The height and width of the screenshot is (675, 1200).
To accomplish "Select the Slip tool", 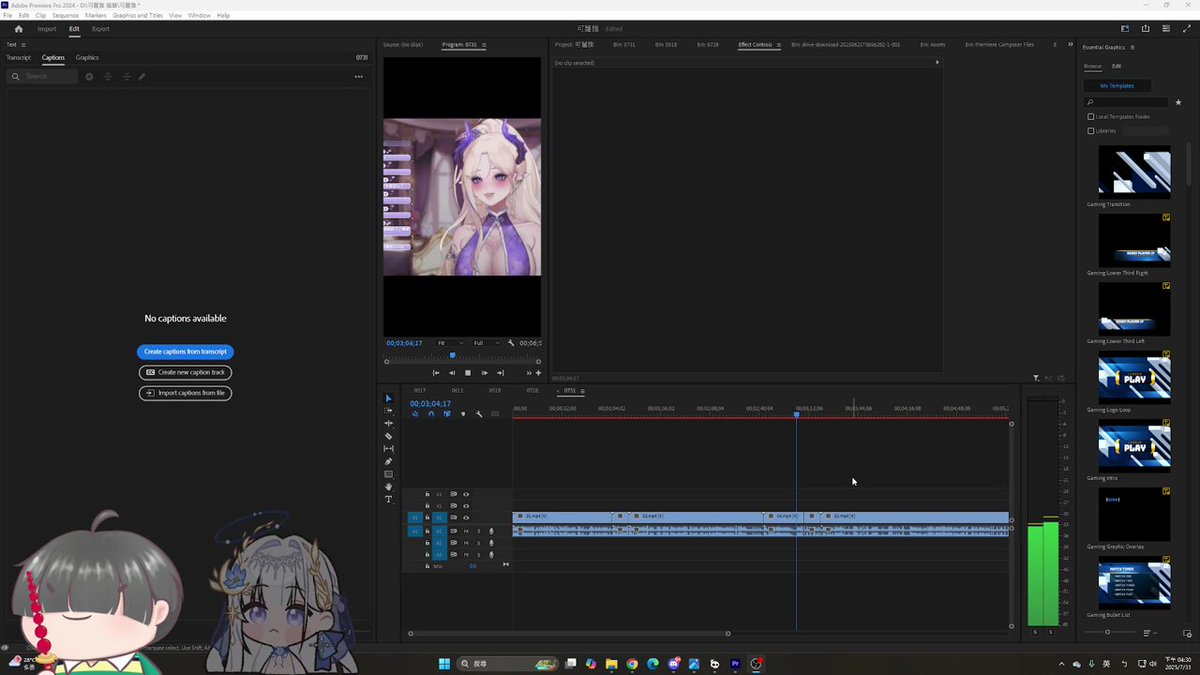I will (389, 449).
